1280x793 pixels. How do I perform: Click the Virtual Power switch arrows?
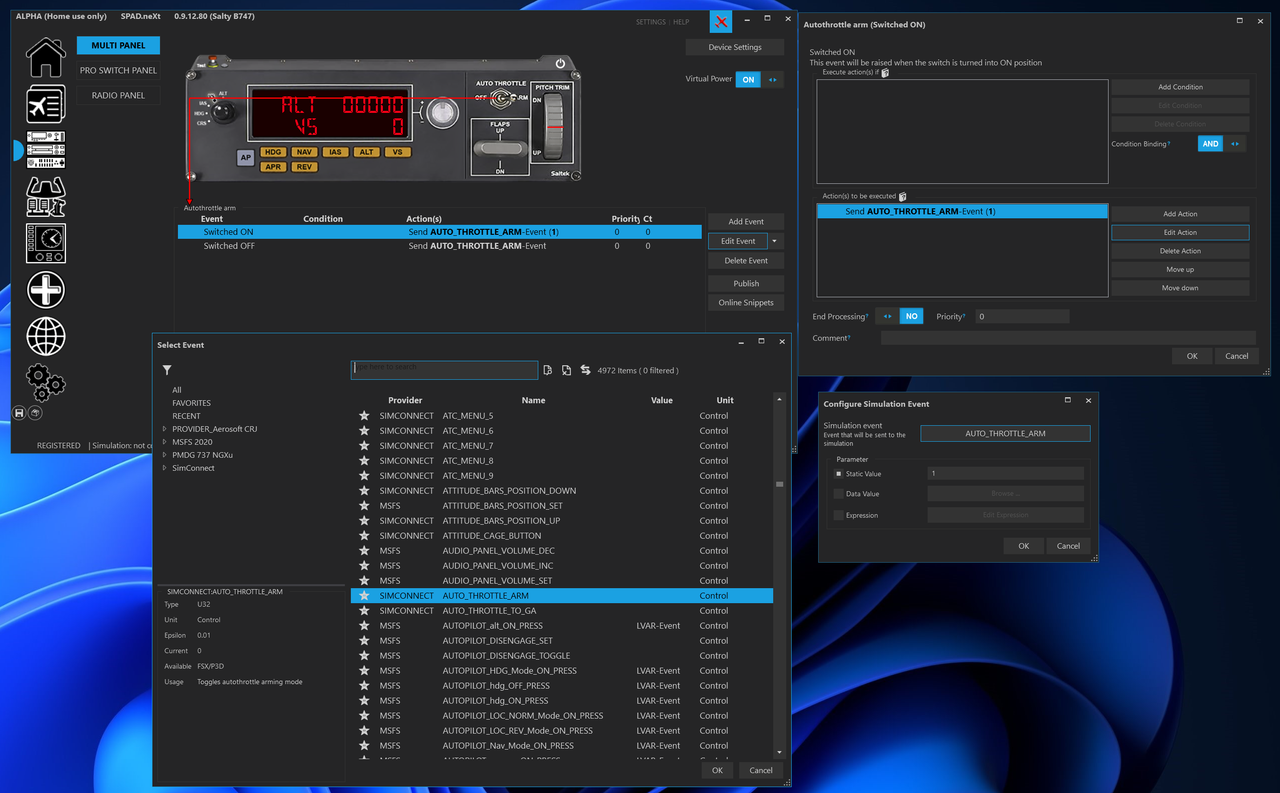tap(772, 79)
